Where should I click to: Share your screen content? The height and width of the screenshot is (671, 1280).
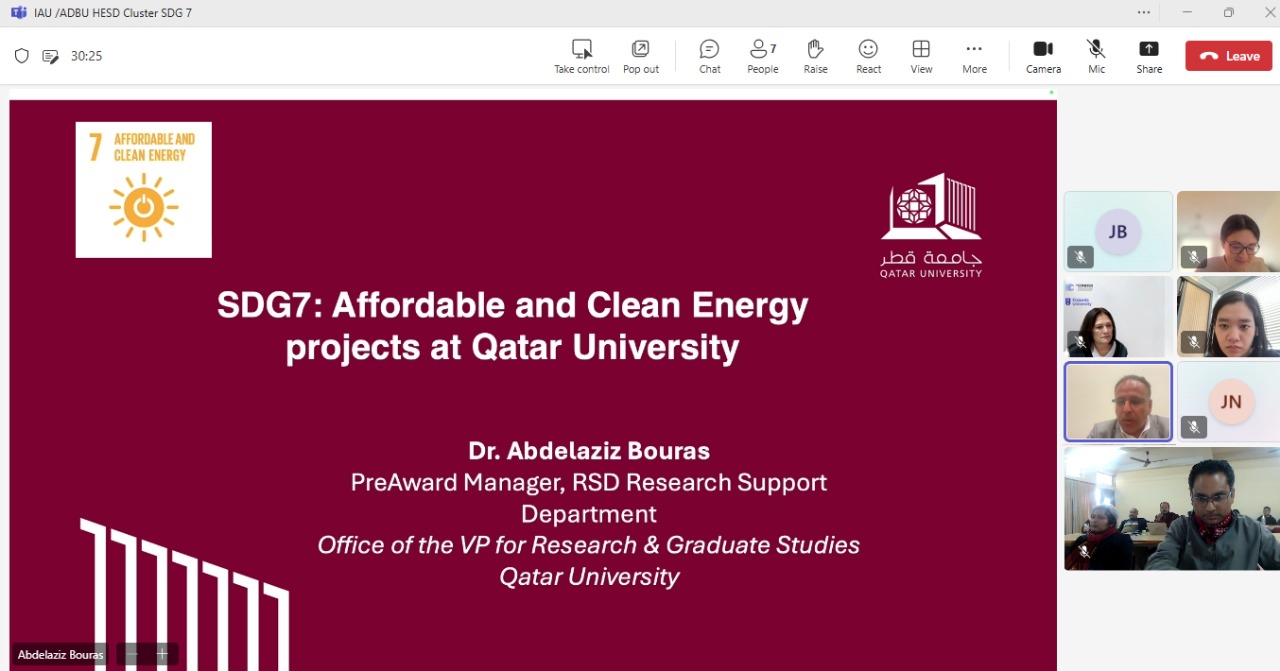coord(1149,56)
